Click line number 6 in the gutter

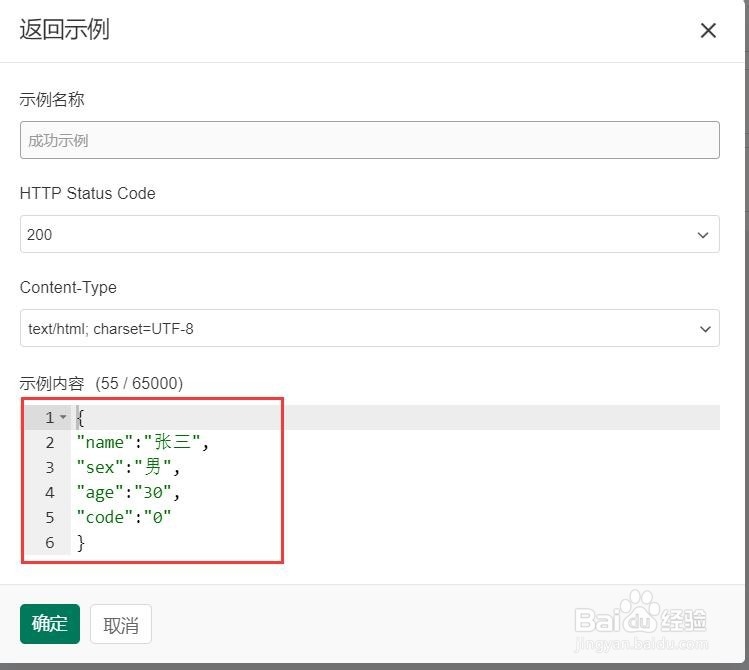point(50,543)
